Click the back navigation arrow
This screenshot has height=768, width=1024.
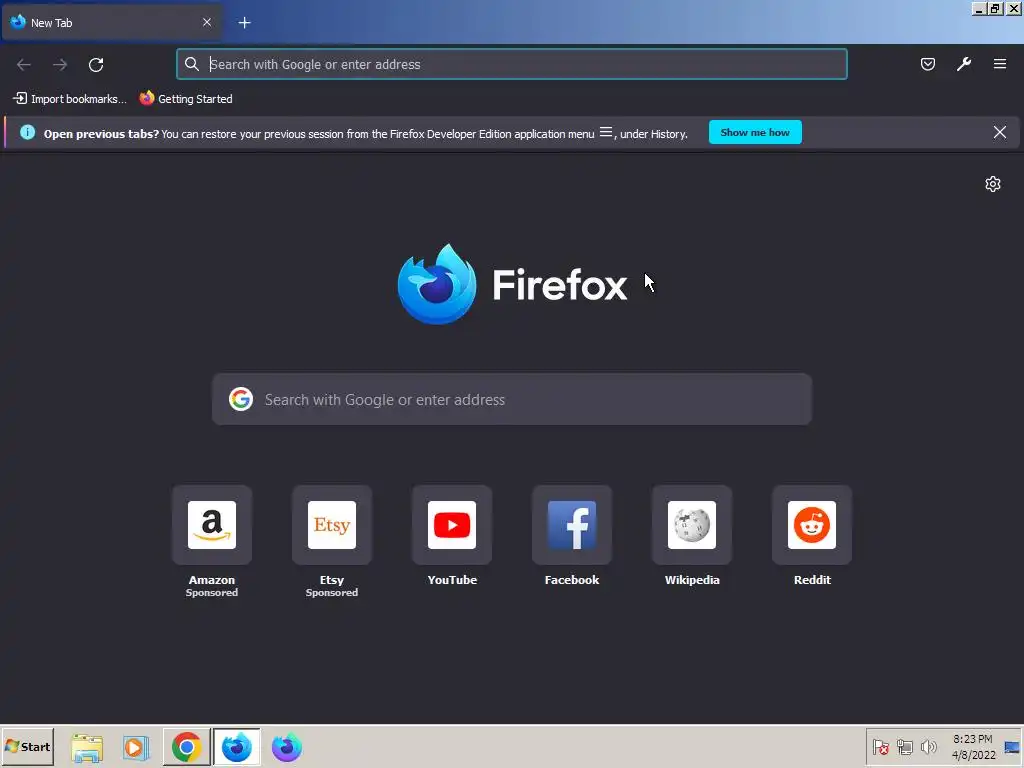coord(24,65)
